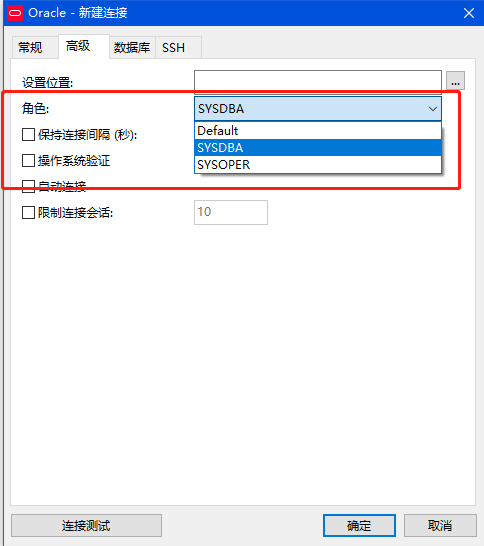This screenshot has width=484, height=546.
Task: Click the 设置位置 text field
Action: [318, 81]
